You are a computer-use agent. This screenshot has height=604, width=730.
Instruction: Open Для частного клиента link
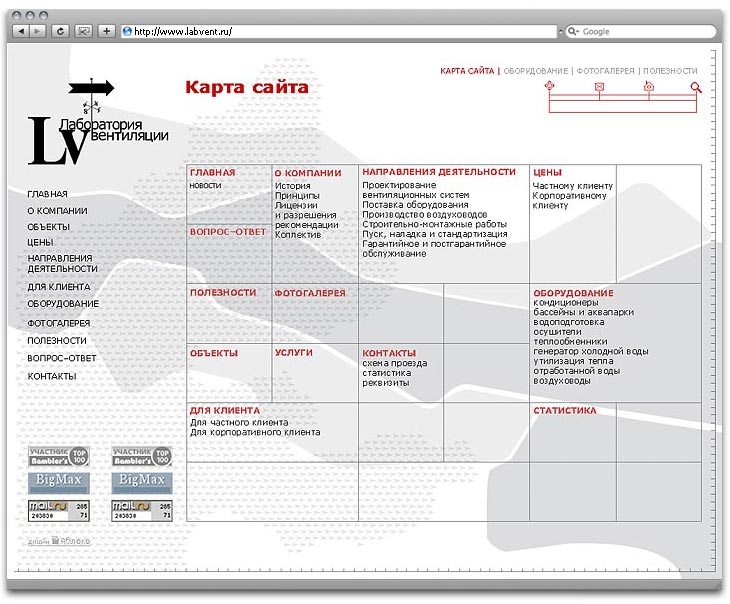pyautogui.click(x=239, y=422)
